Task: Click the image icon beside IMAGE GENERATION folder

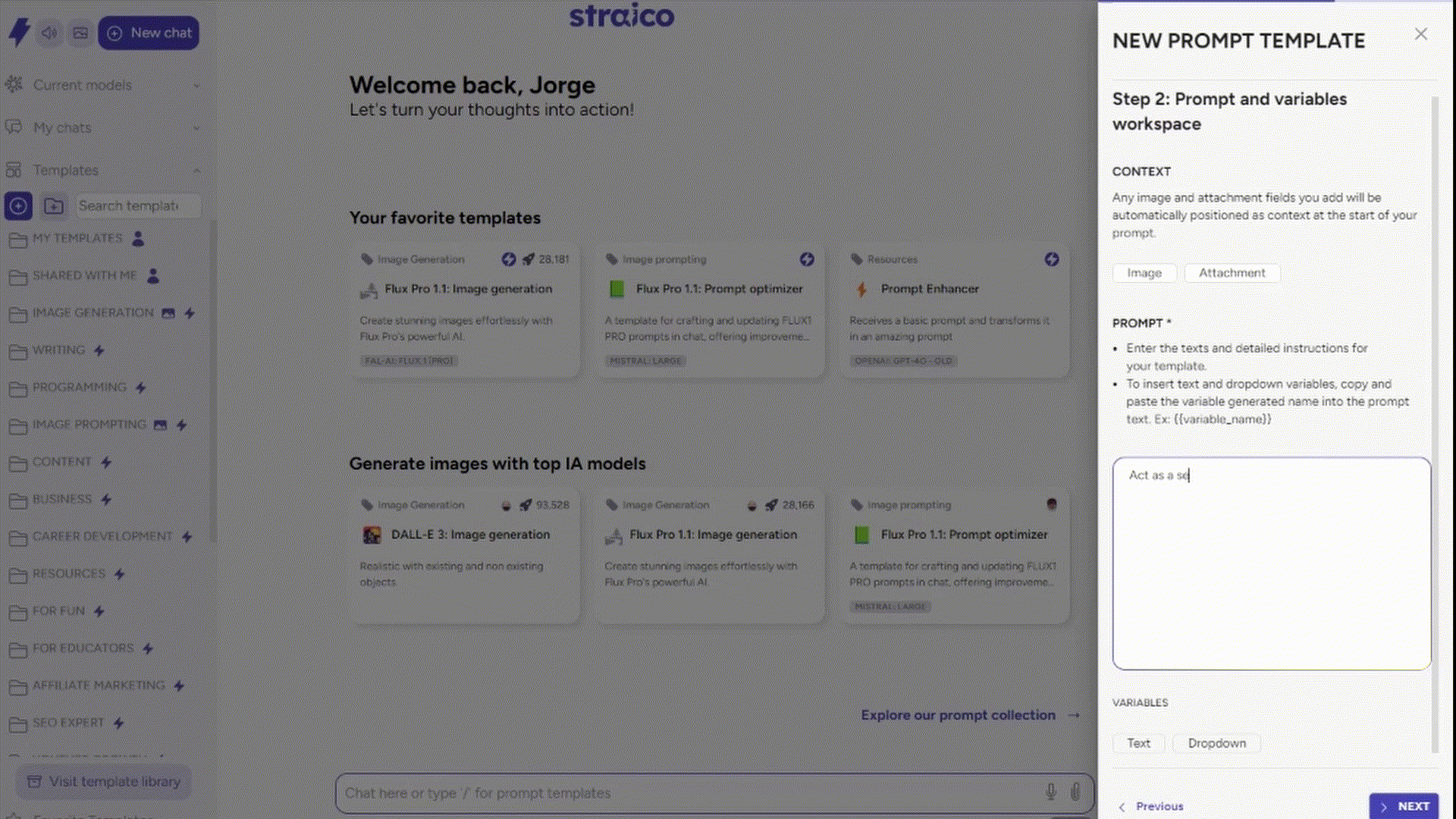Action: (x=168, y=312)
